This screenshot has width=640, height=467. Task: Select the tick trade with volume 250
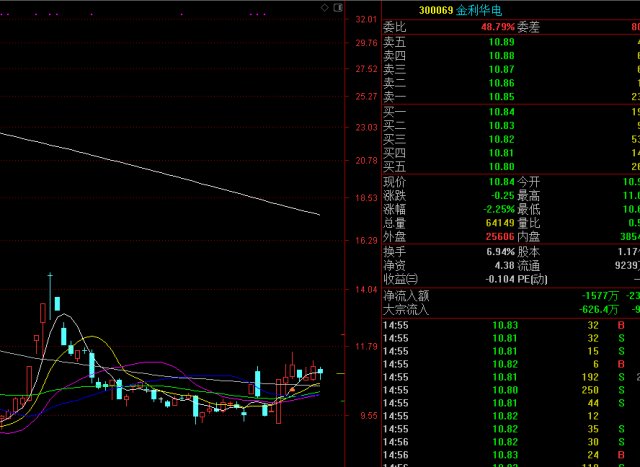point(589,389)
